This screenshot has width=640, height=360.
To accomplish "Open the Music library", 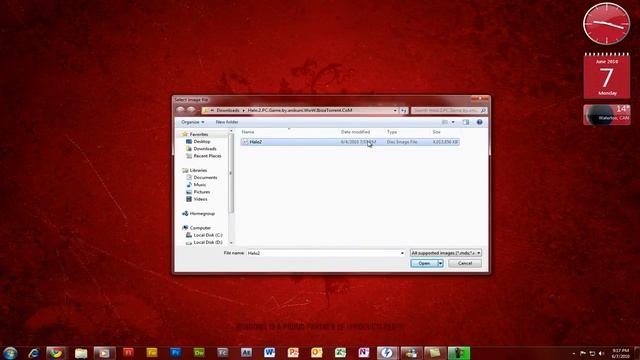I will pyautogui.click(x=200, y=185).
